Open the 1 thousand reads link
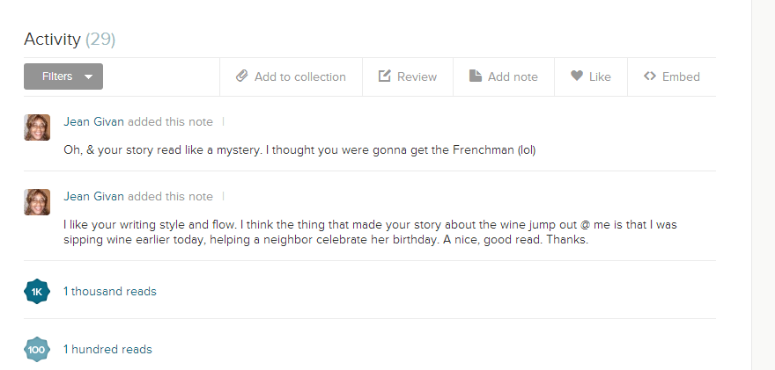775x370 pixels. coord(110,291)
